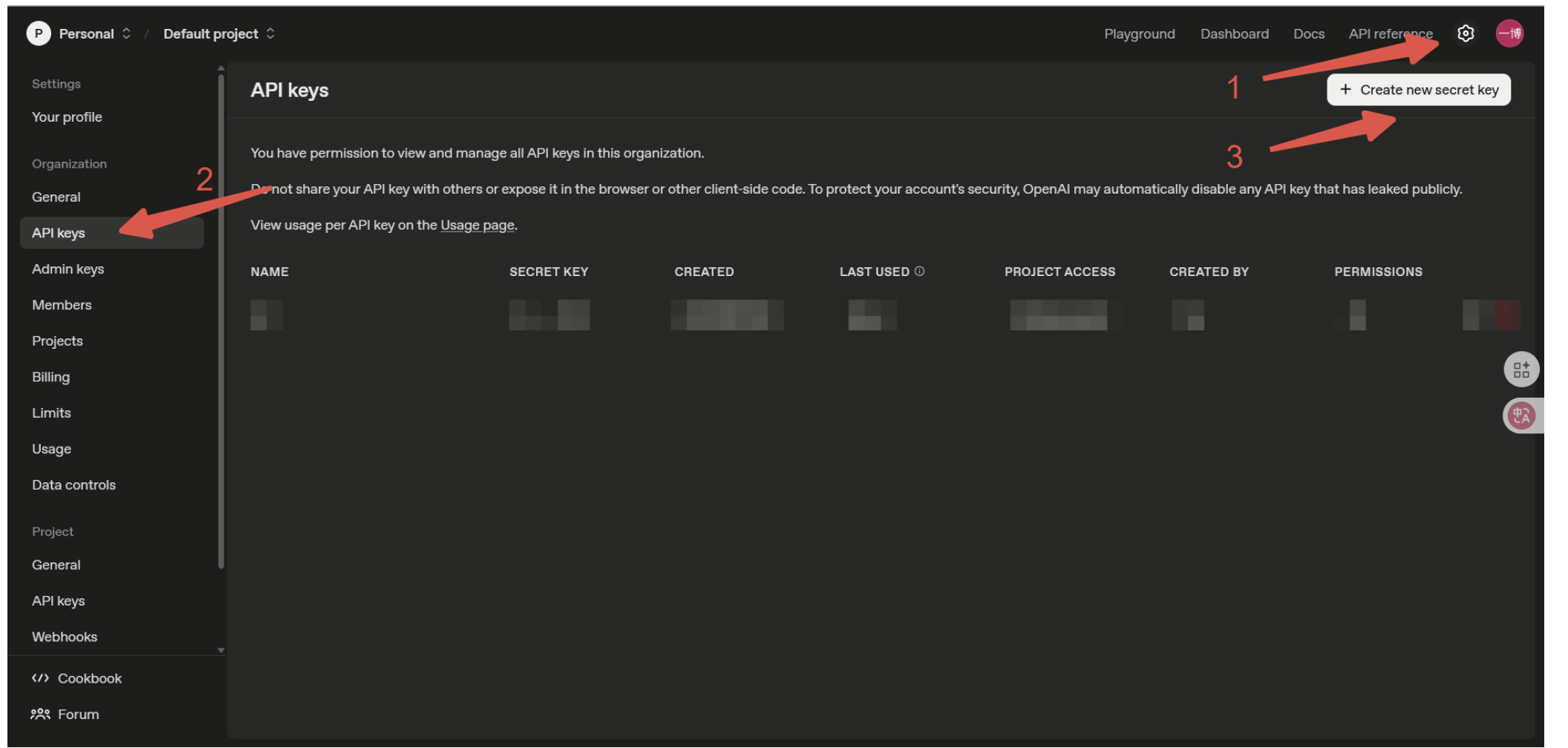Open Usage page in sidebar

coord(52,449)
